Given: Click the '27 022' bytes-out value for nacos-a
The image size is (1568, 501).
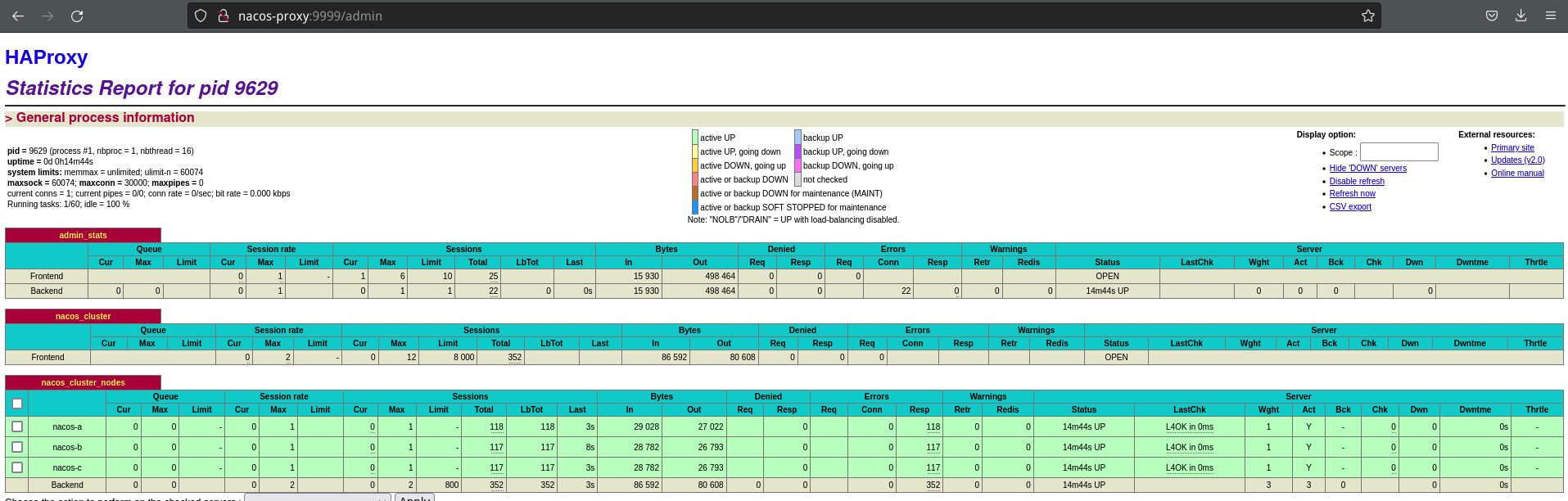Looking at the screenshot, I should pyautogui.click(x=710, y=427).
